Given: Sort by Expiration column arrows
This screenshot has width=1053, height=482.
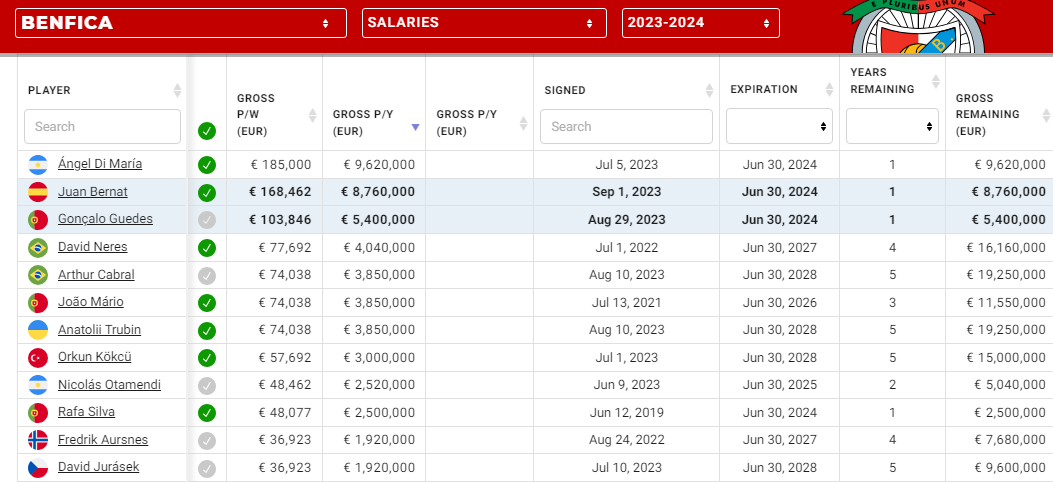Looking at the screenshot, I should [829, 89].
